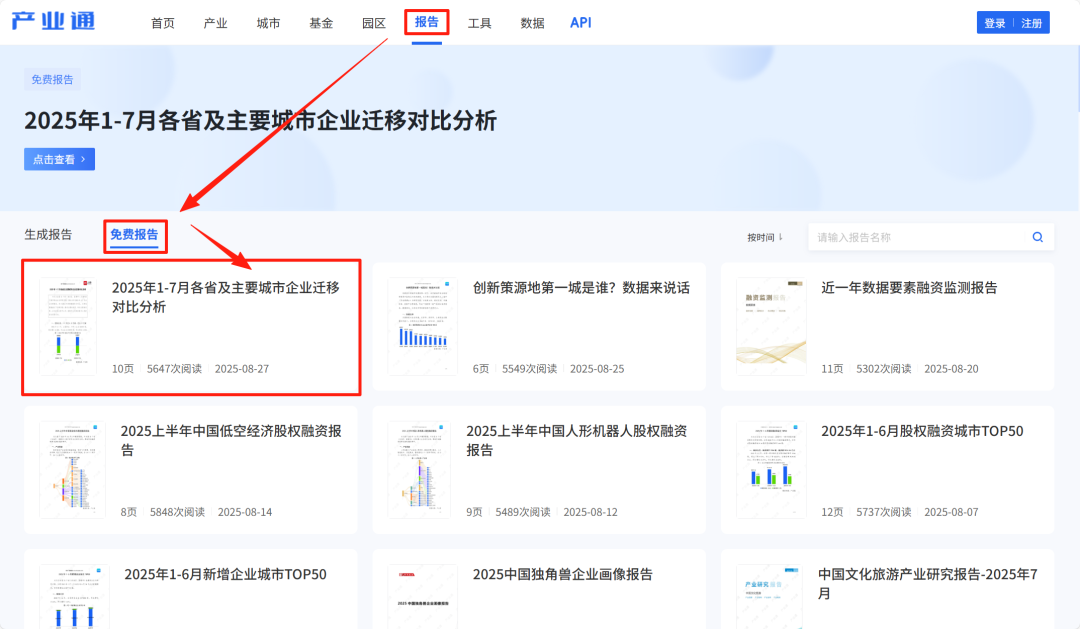Viewport: 1080px width, 629px height.
Task: Open the 首页 menu item
Action: pyautogui.click(x=163, y=23)
